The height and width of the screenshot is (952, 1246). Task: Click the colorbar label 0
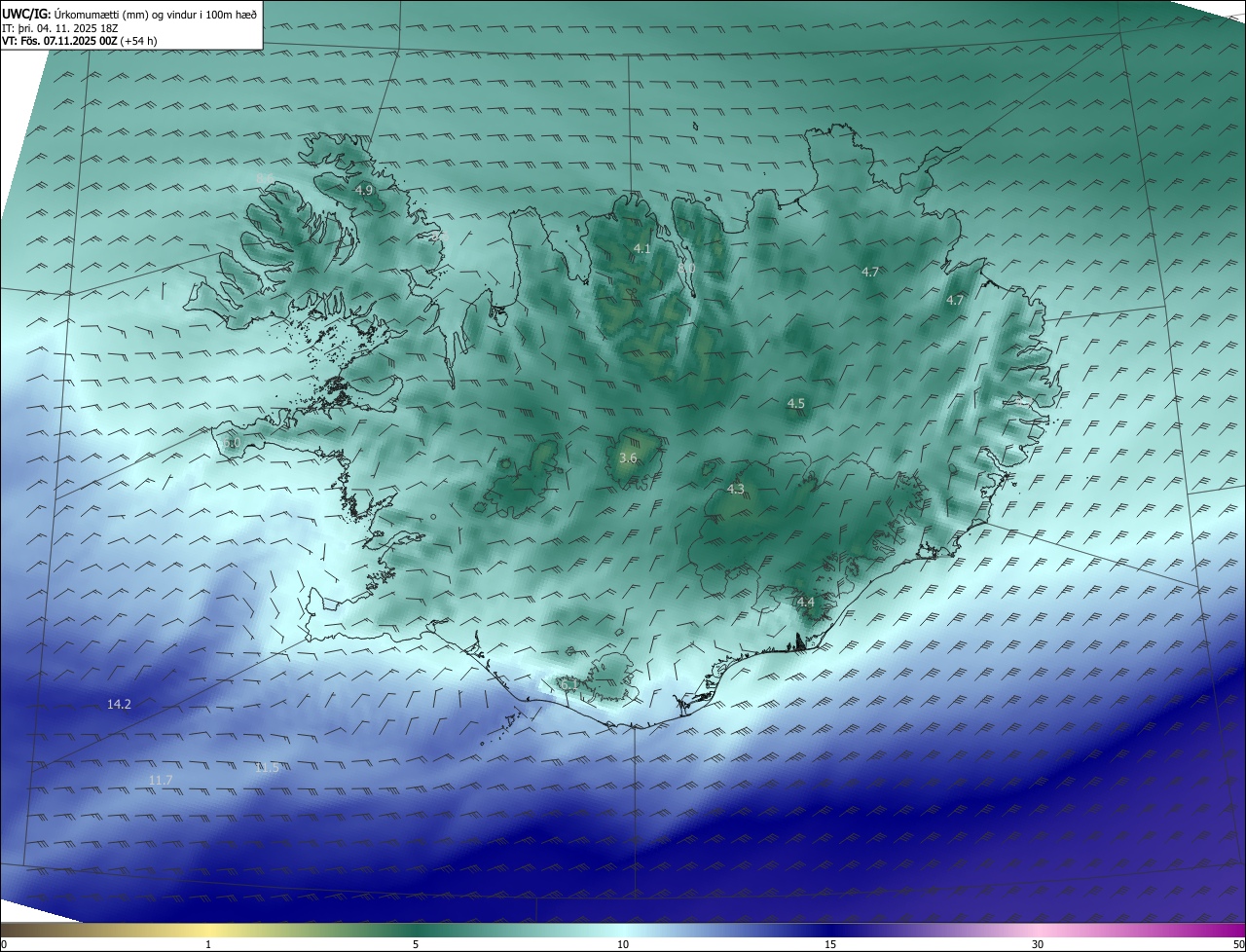coord(4,944)
